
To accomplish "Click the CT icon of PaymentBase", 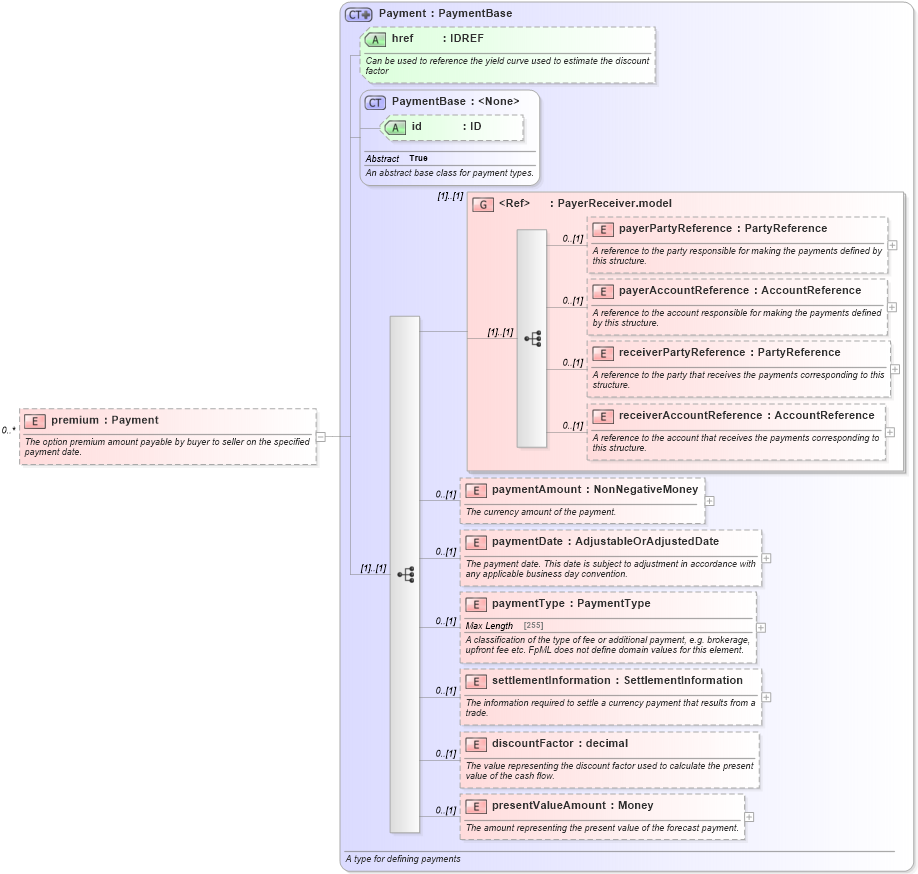I will click(x=375, y=102).
